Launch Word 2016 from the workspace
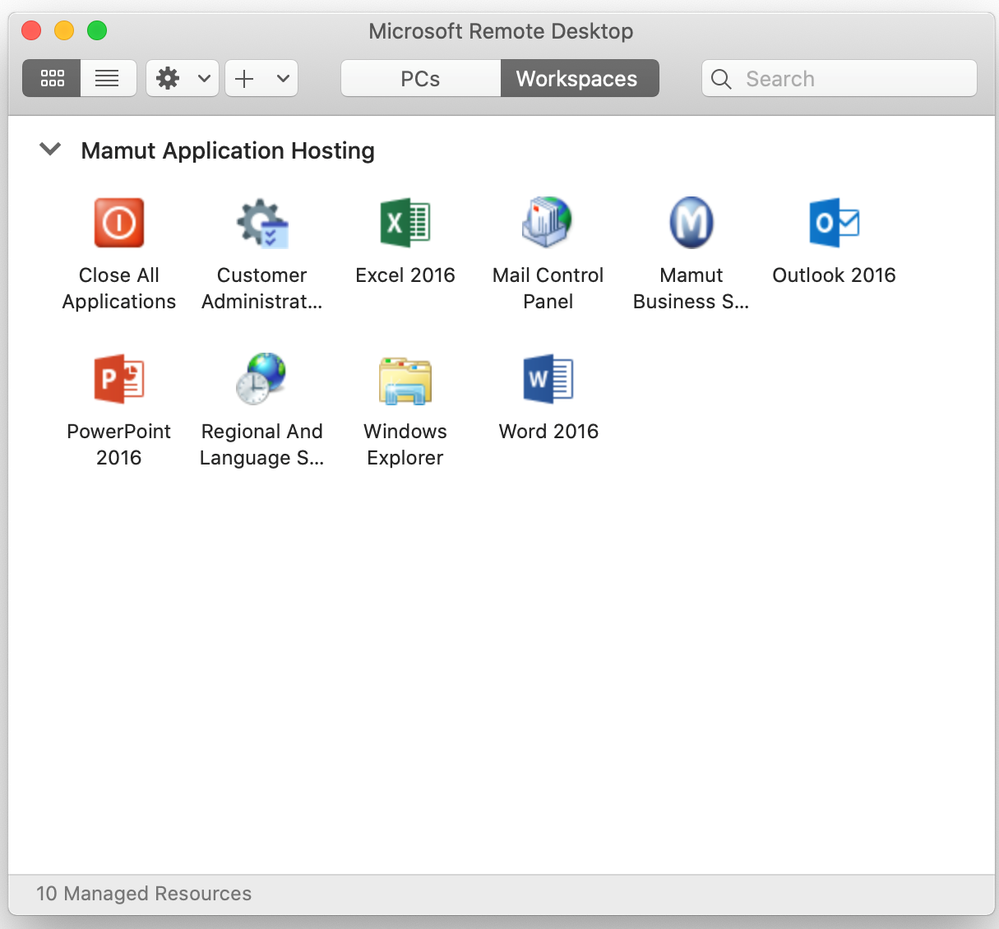 click(x=548, y=378)
